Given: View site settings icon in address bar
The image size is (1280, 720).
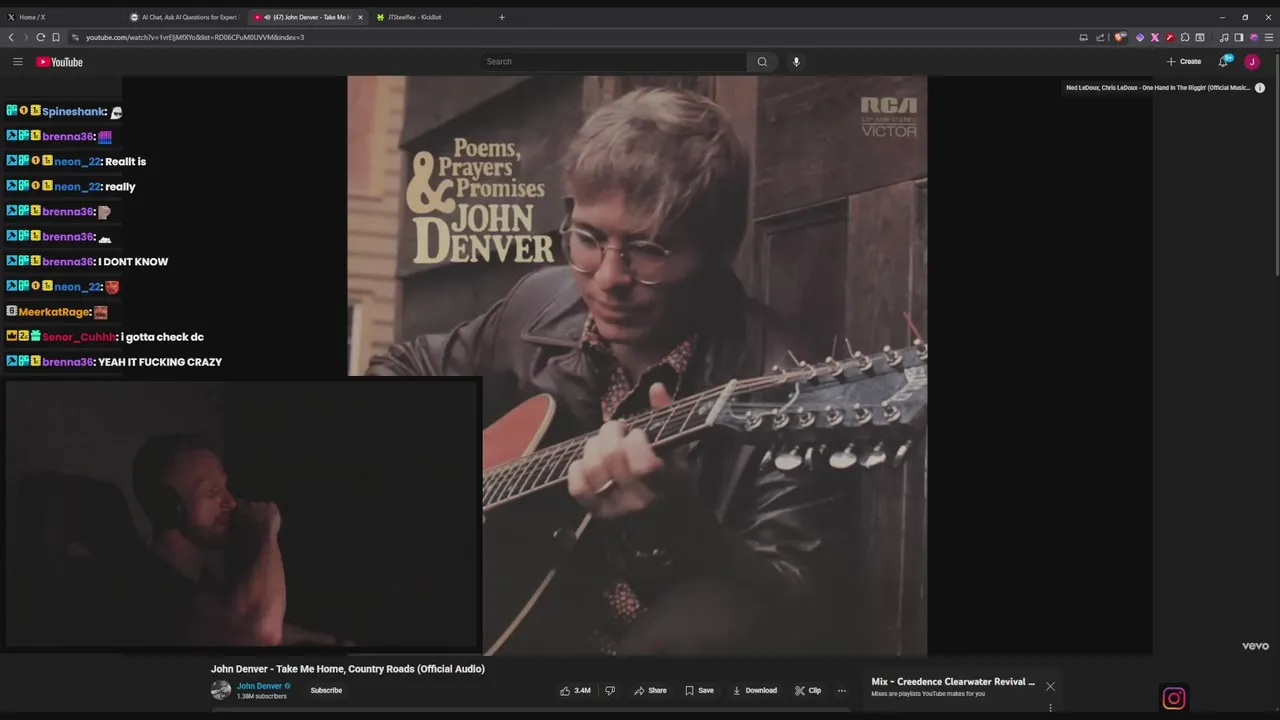Looking at the screenshot, I should tap(75, 37).
